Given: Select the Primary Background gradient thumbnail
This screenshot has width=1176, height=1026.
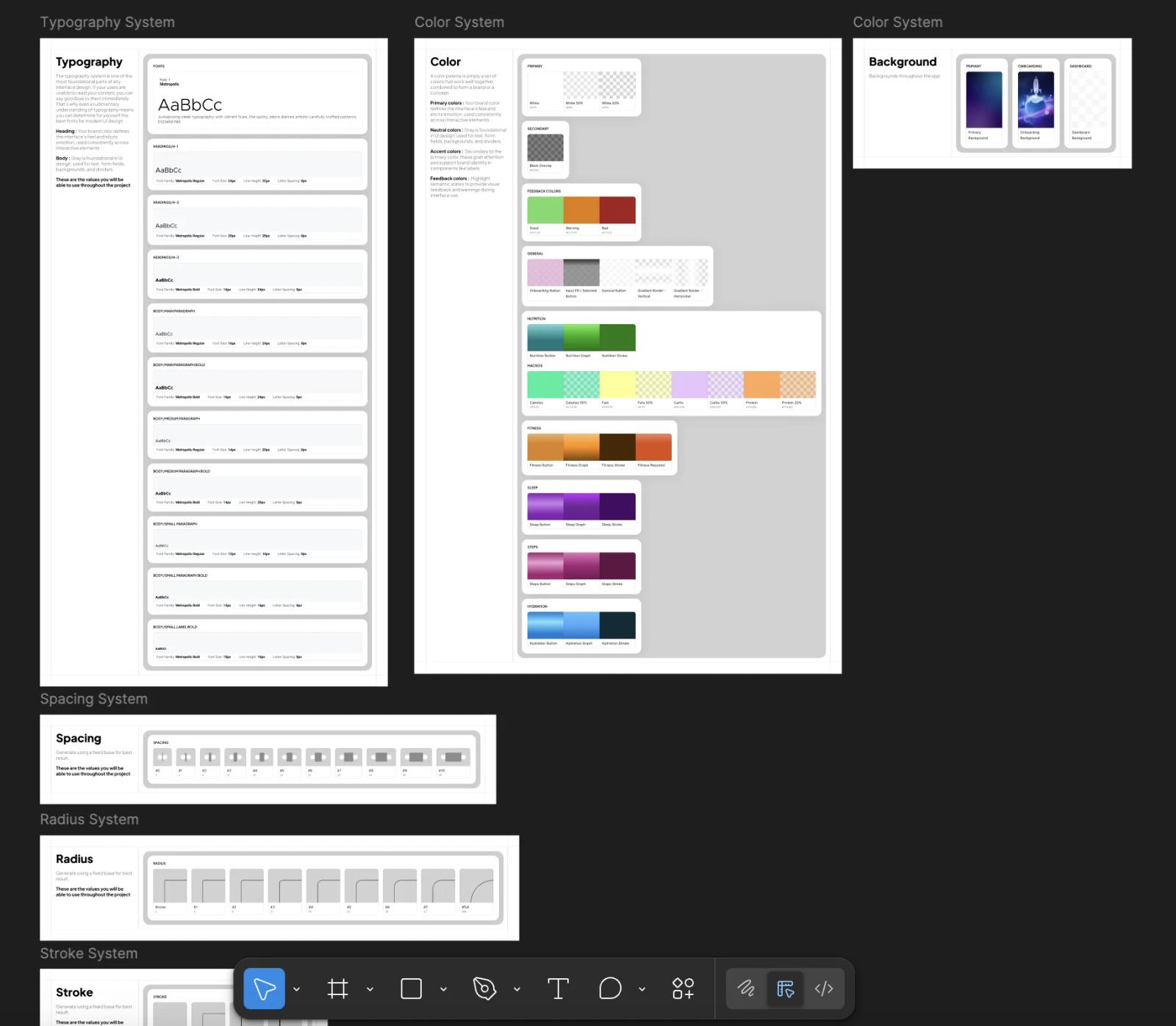Looking at the screenshot, I should (984, 100).
